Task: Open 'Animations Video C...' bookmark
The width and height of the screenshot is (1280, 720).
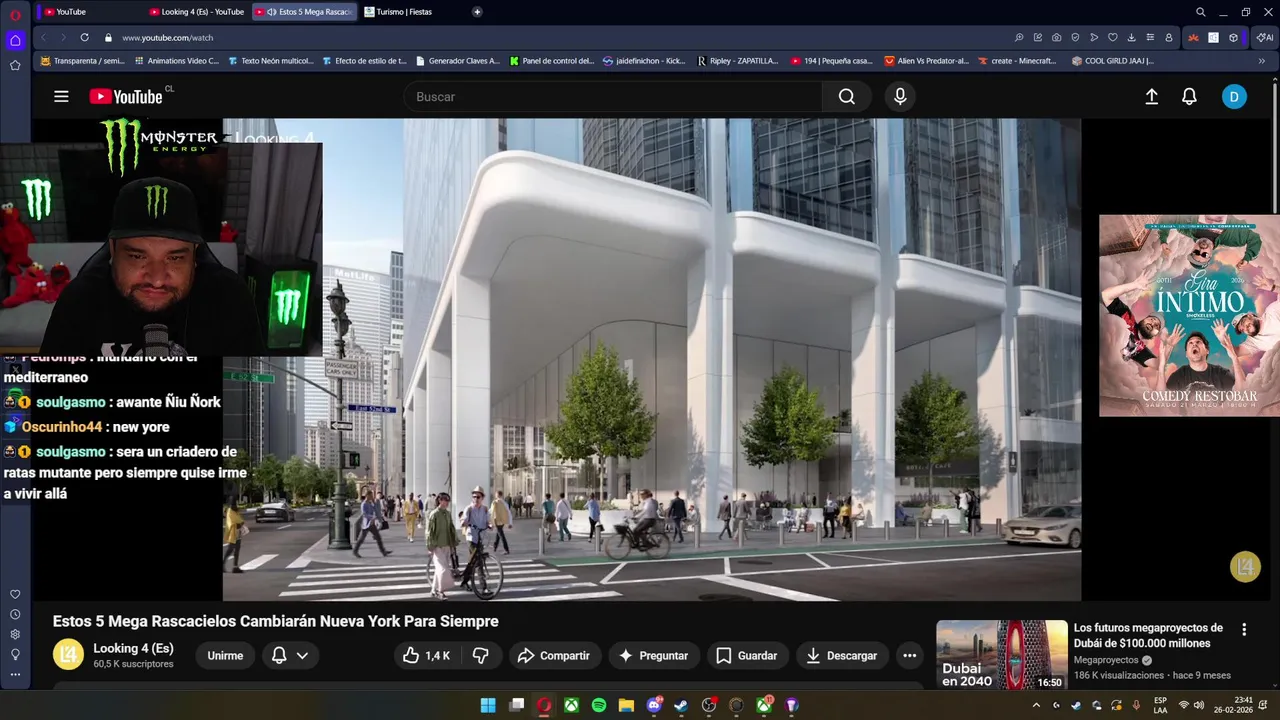Action: click(176, 61)
